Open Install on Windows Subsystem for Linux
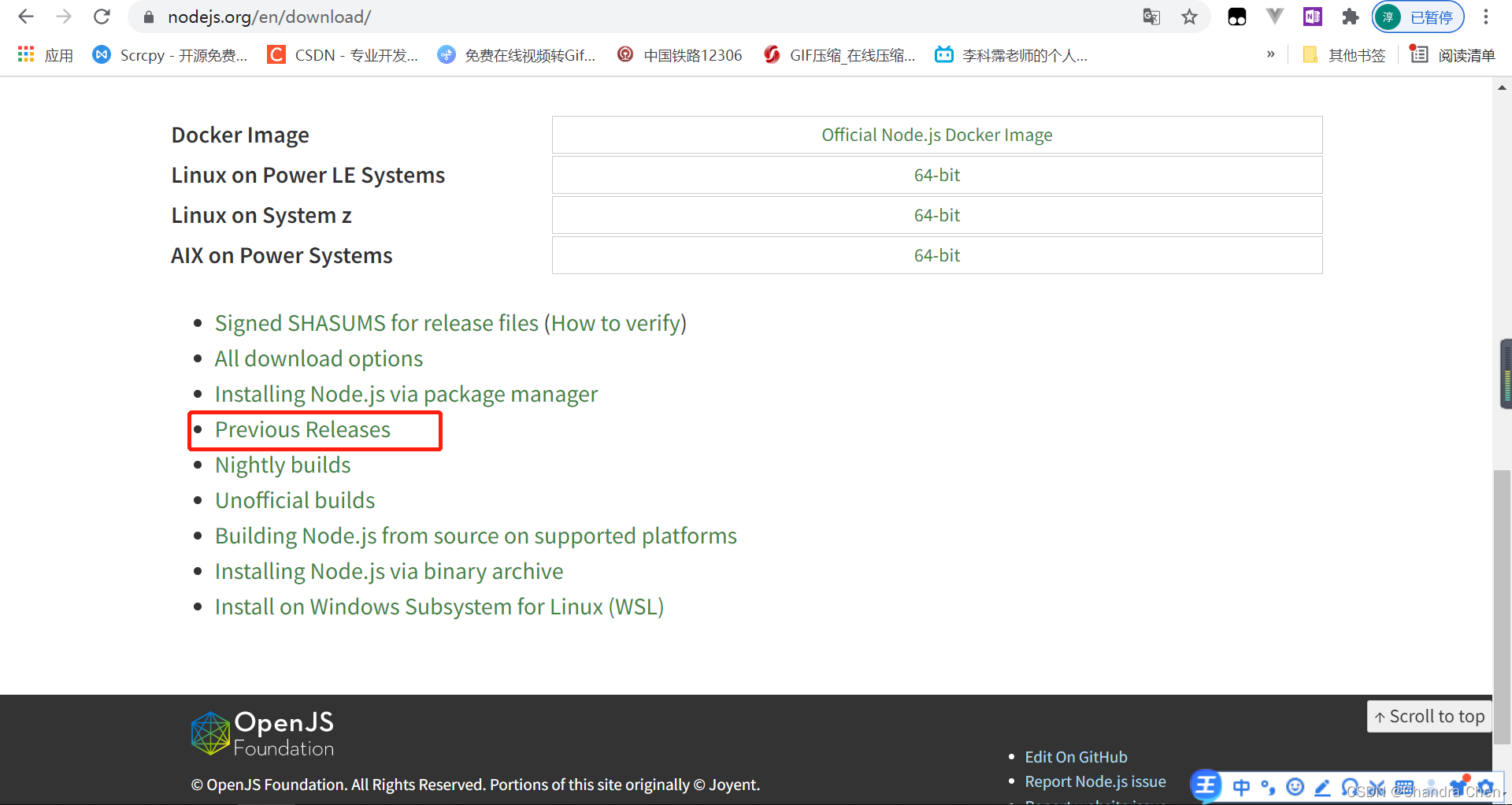The width and height of the screenshot is (1512, 805). pyautogui.click(x=439, y=607)
